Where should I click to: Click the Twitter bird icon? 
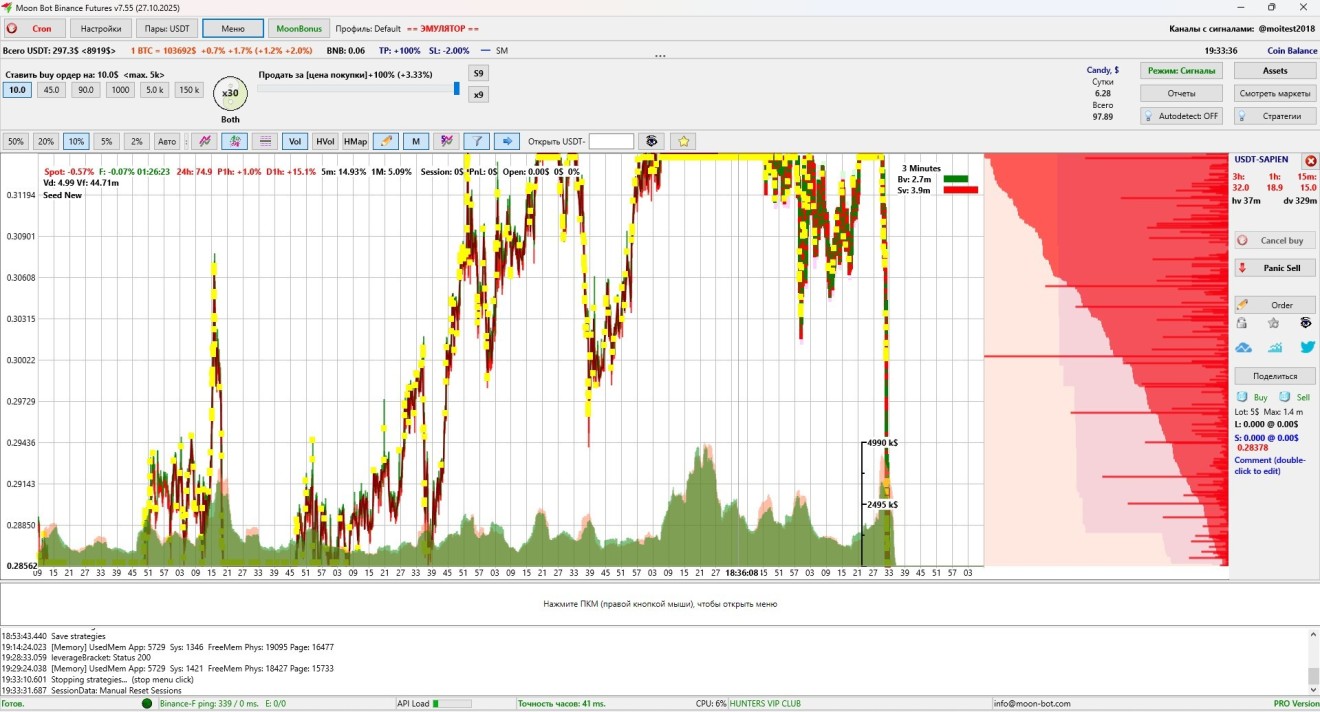[x=1307, y=347]
